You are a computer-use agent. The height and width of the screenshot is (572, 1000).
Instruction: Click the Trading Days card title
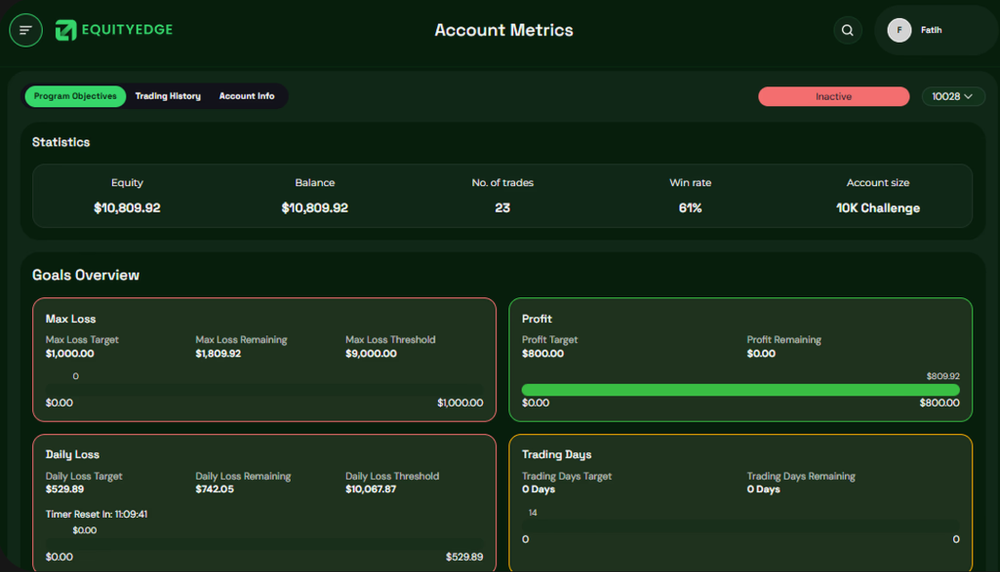coord(556,455)
